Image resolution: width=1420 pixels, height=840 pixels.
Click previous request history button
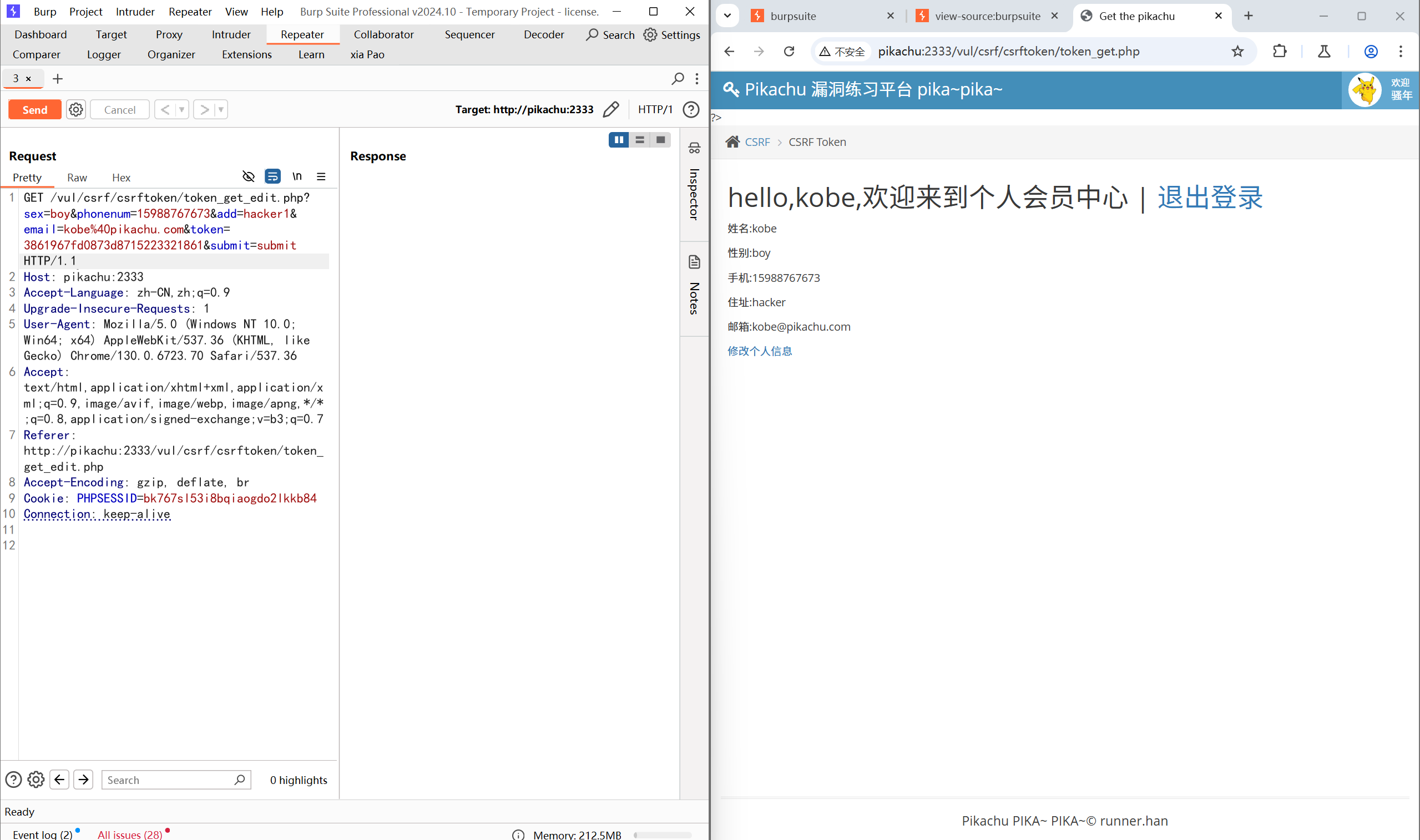[x=165, y=109]
